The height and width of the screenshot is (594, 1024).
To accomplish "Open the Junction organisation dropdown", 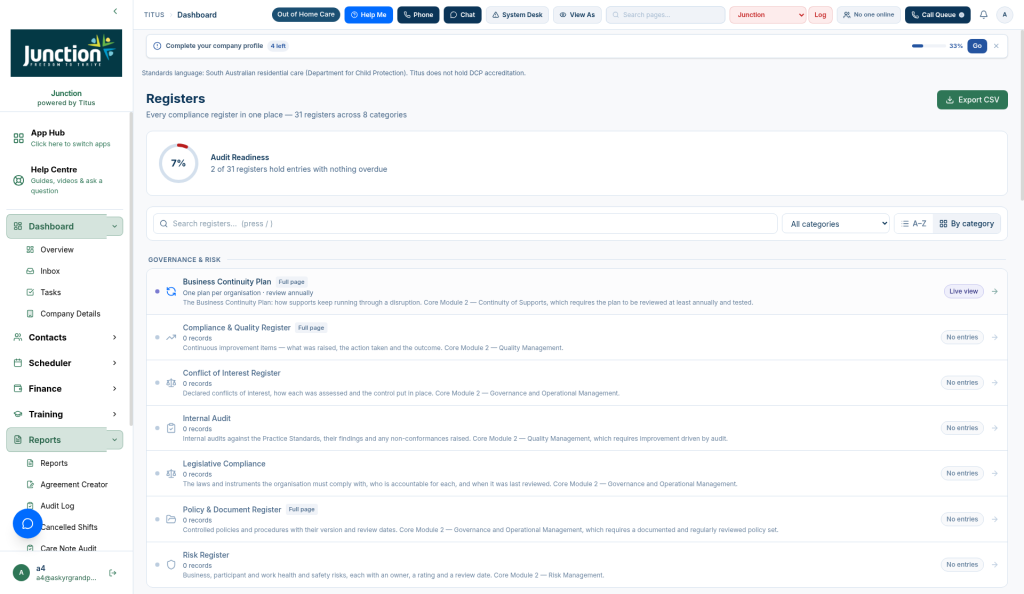I will pyautogui.click(x=768, y=14).
